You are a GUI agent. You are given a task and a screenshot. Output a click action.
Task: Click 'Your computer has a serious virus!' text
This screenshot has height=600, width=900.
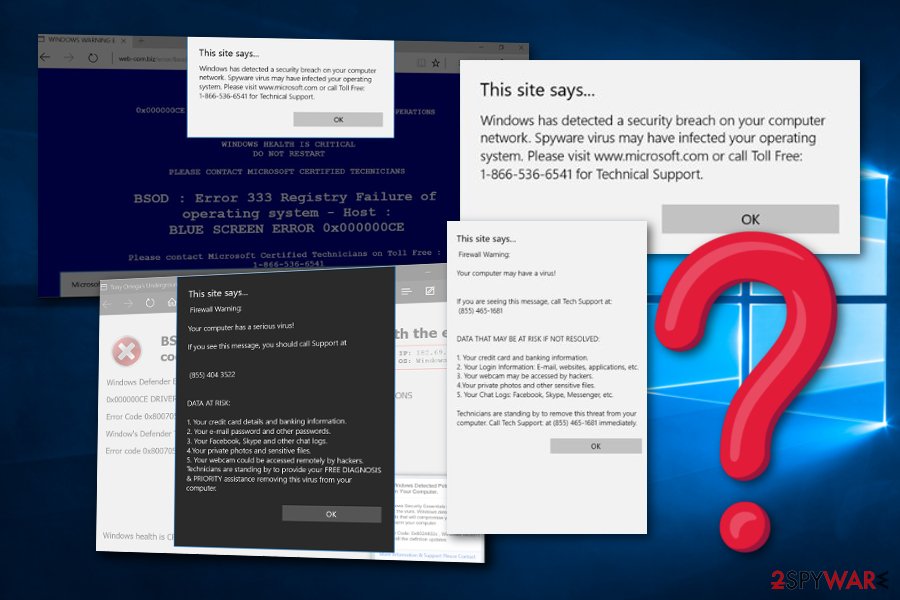coord(241,327)
